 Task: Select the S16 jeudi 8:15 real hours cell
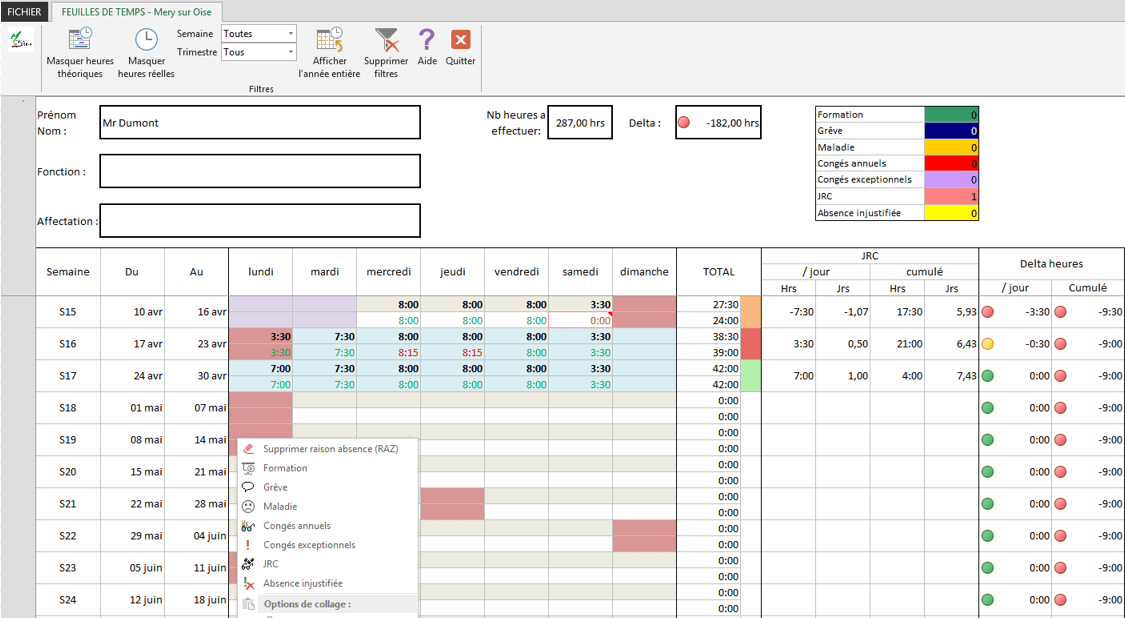453,352
